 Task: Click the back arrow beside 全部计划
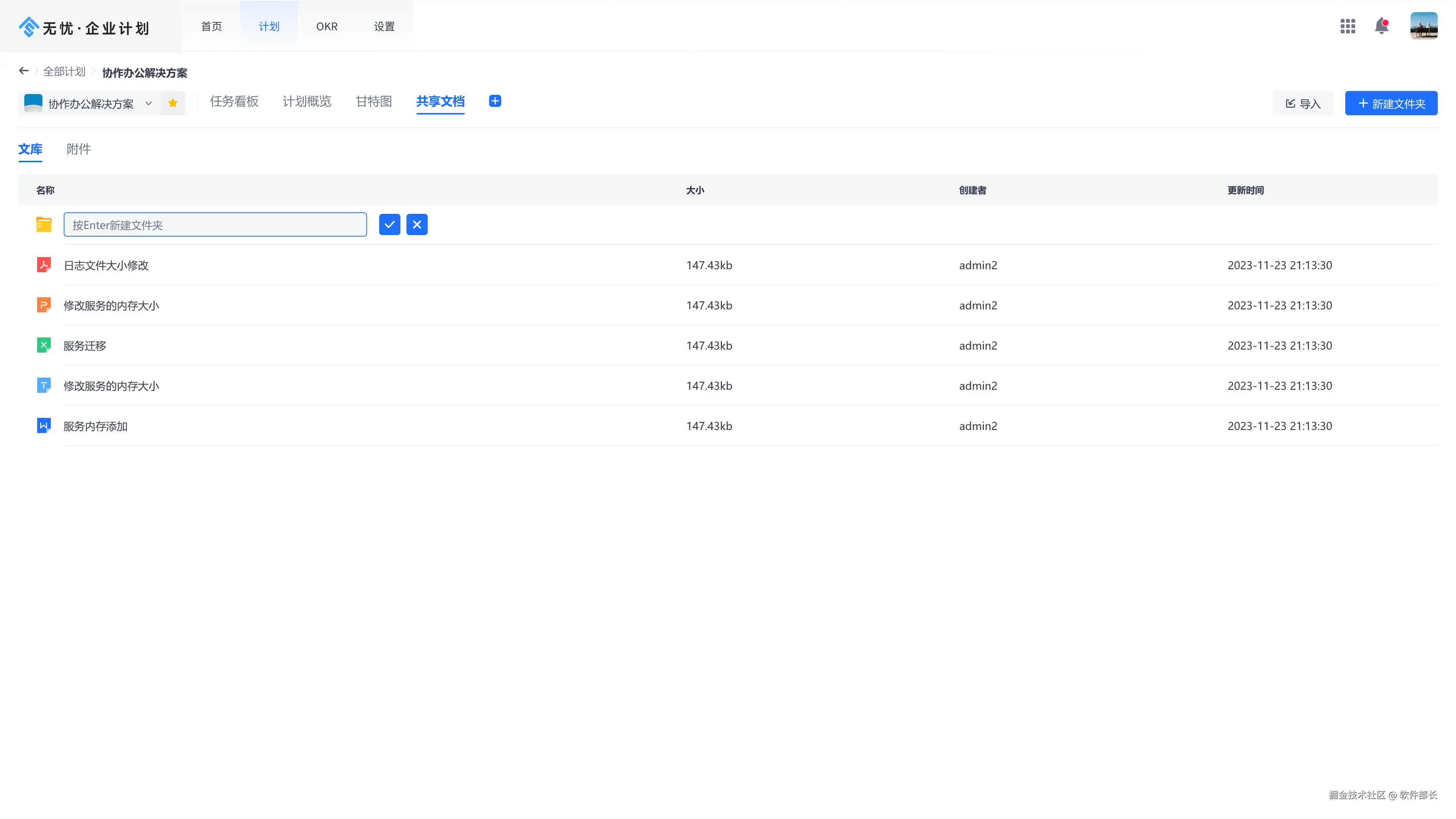(x=24, y=71)
